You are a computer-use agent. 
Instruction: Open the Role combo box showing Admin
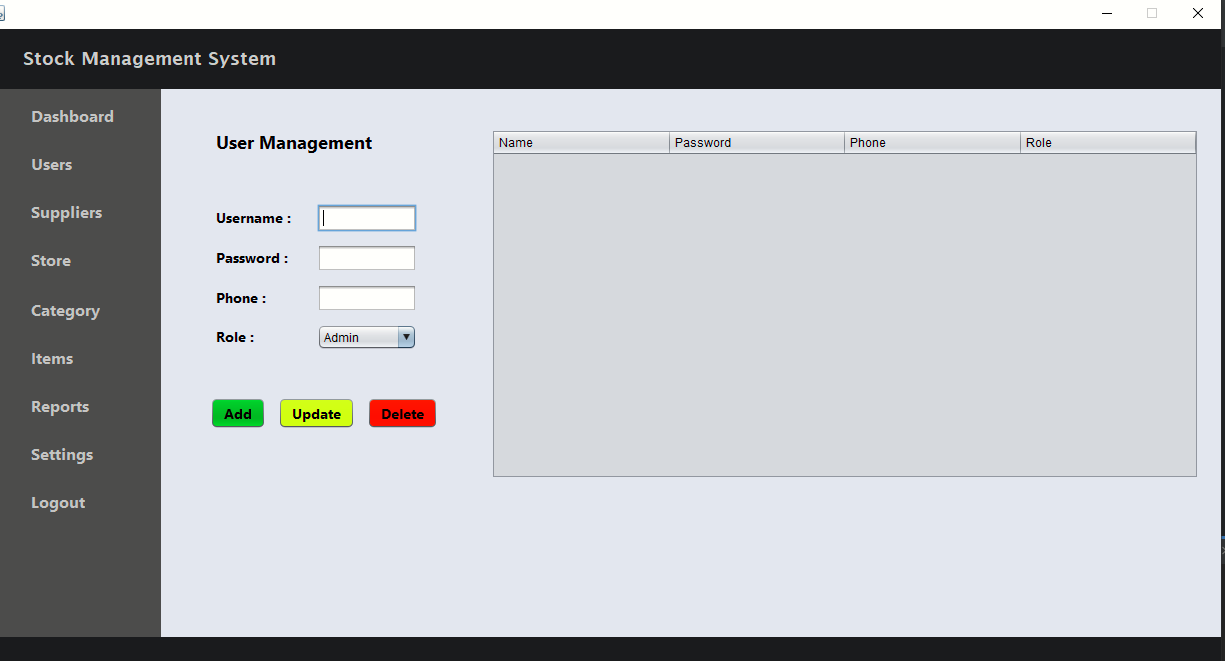(x=367, y=338)
